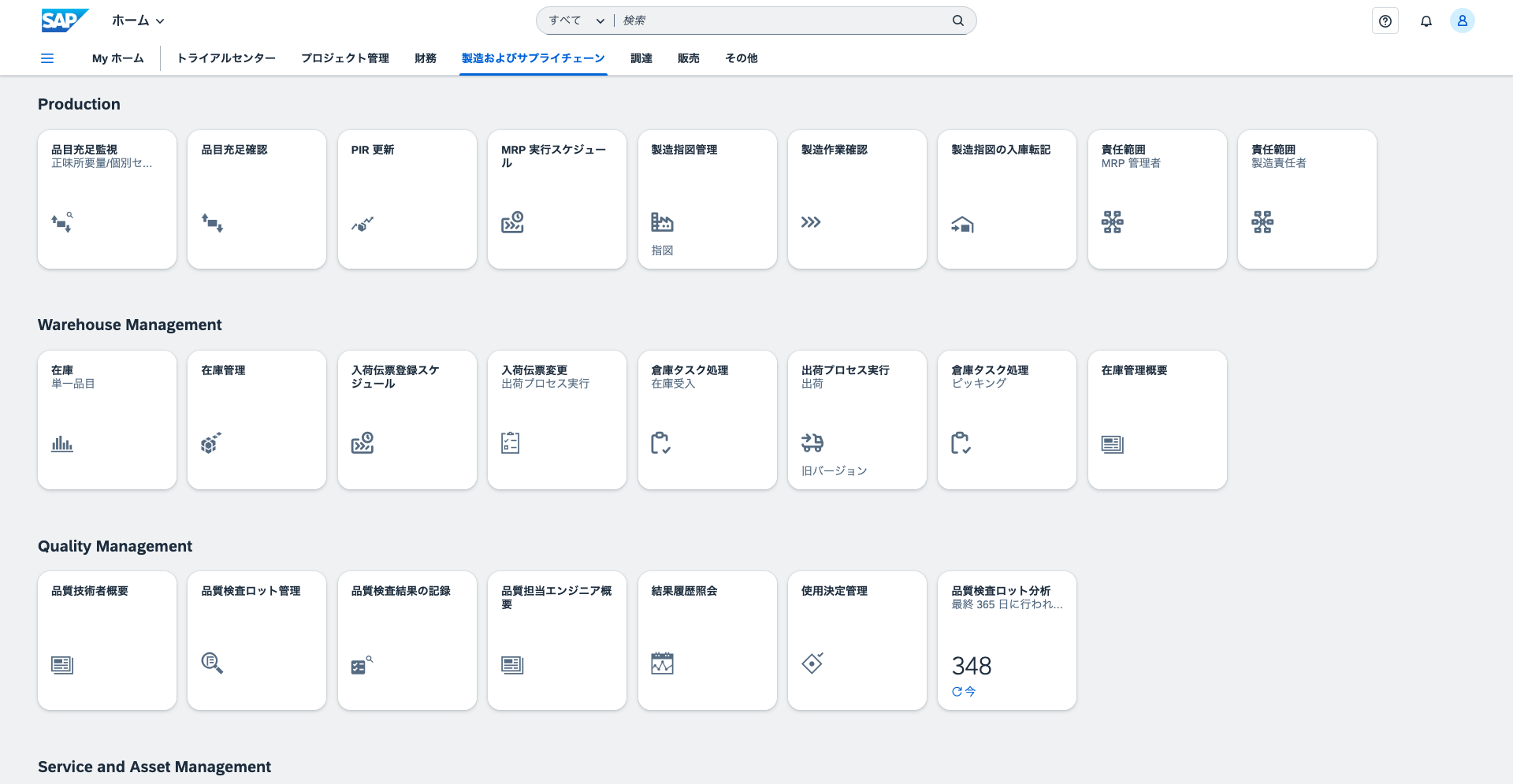Open the 品質検査結果の記録 tile icon
This screenshot has width=1513, height=784.
362,665
